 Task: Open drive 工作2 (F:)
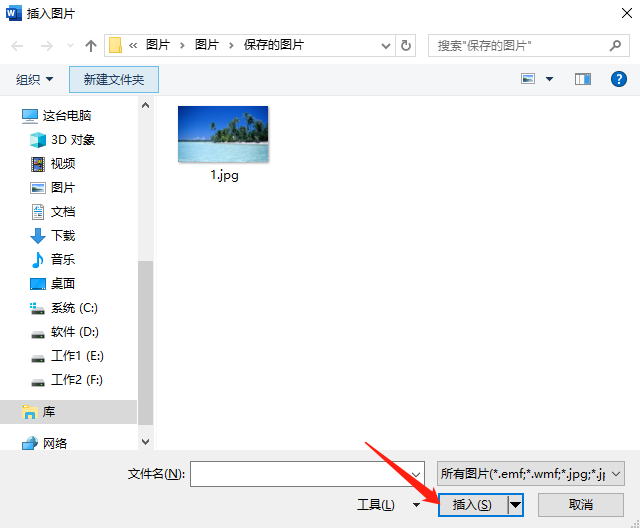click(x=77, y=380)
